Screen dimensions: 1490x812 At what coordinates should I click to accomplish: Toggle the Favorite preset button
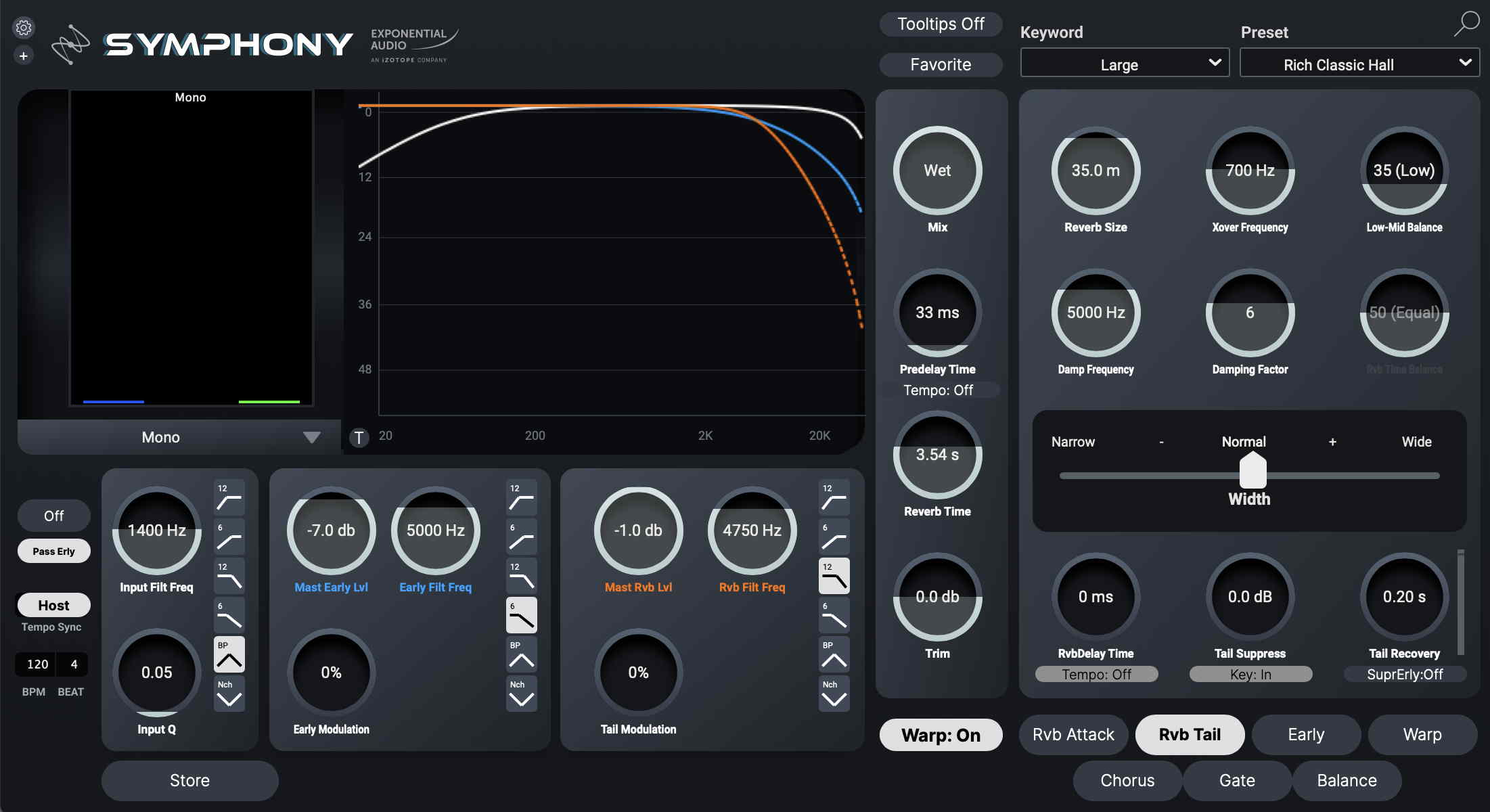point(941,65)
